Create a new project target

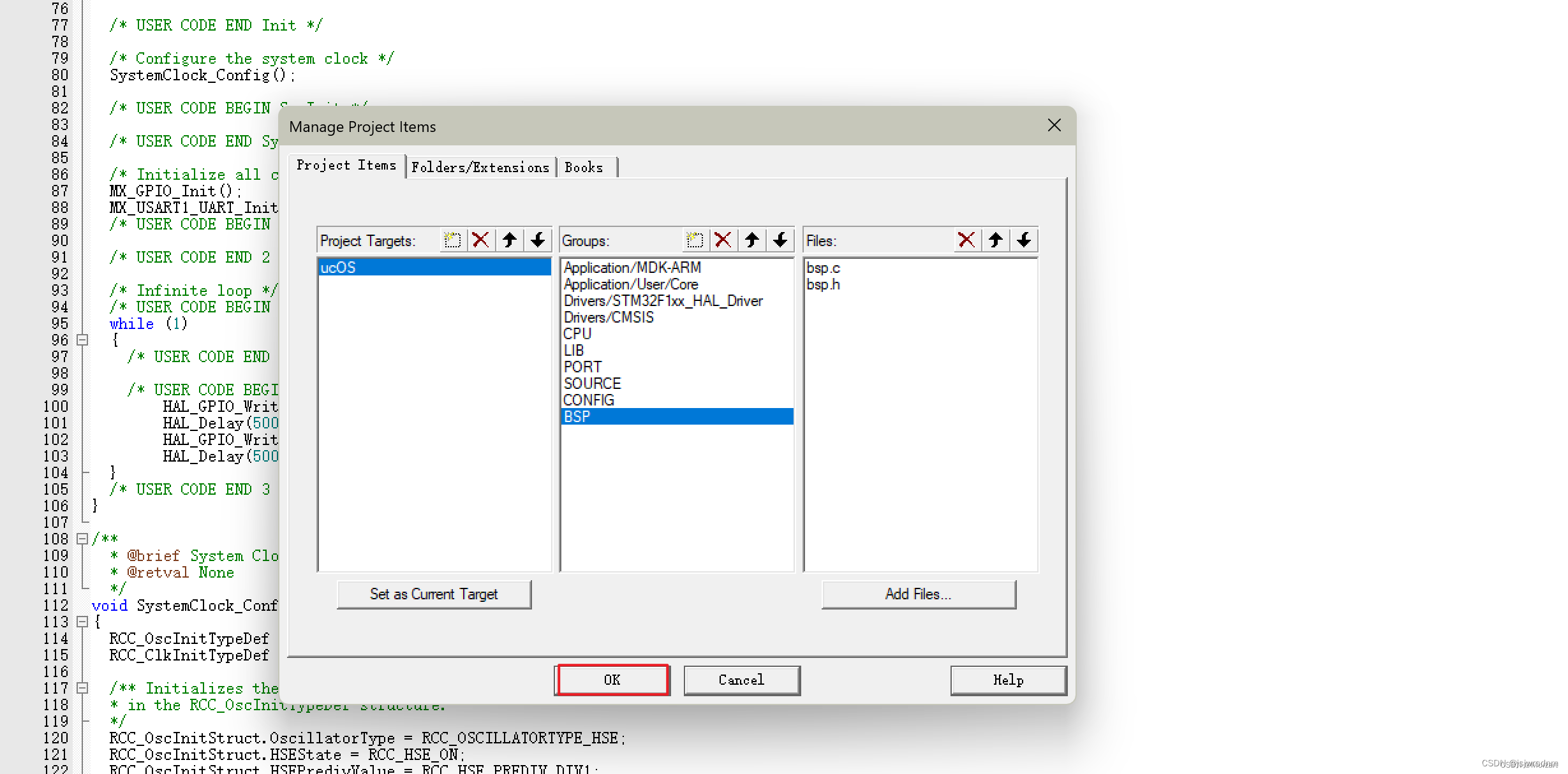452,240
